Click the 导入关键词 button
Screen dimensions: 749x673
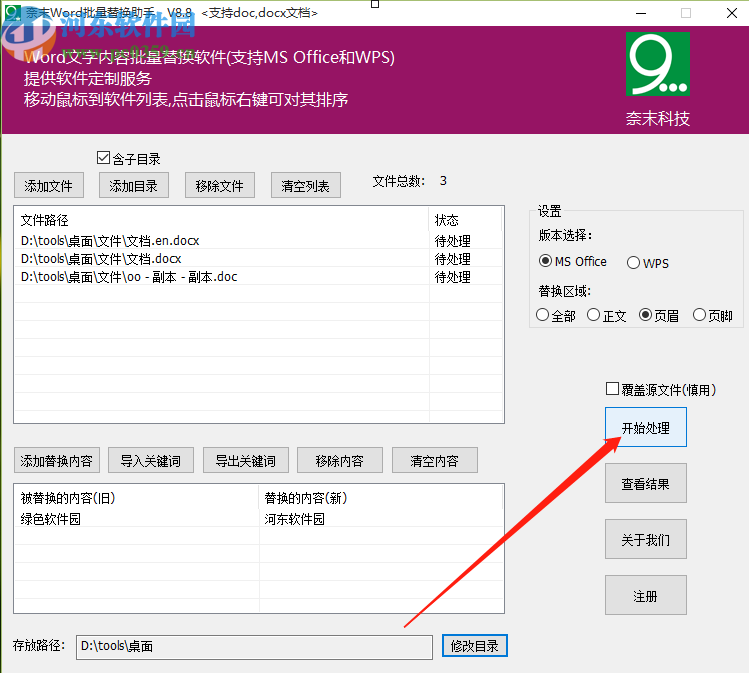click(151, 460)
